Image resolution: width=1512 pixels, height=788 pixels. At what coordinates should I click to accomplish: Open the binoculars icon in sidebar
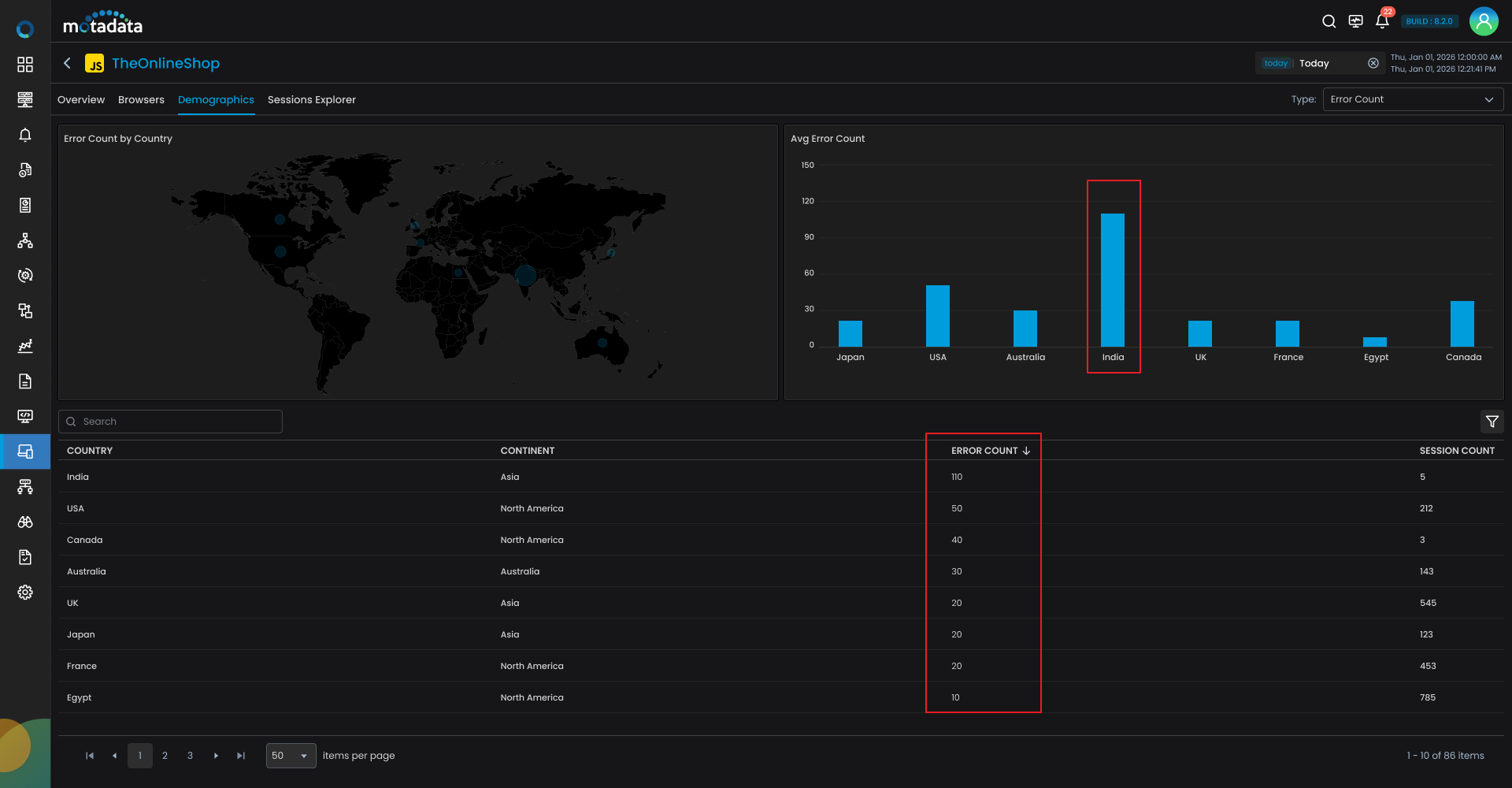point(25,522)
